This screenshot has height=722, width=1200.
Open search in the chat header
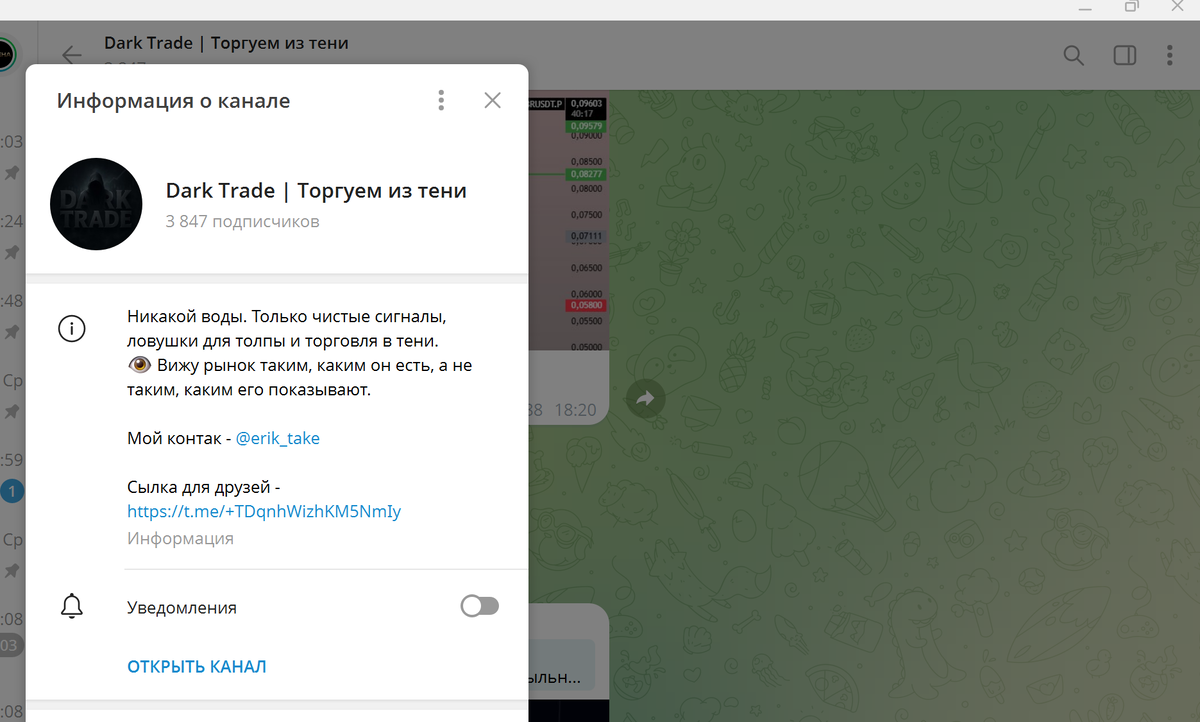1073,55
